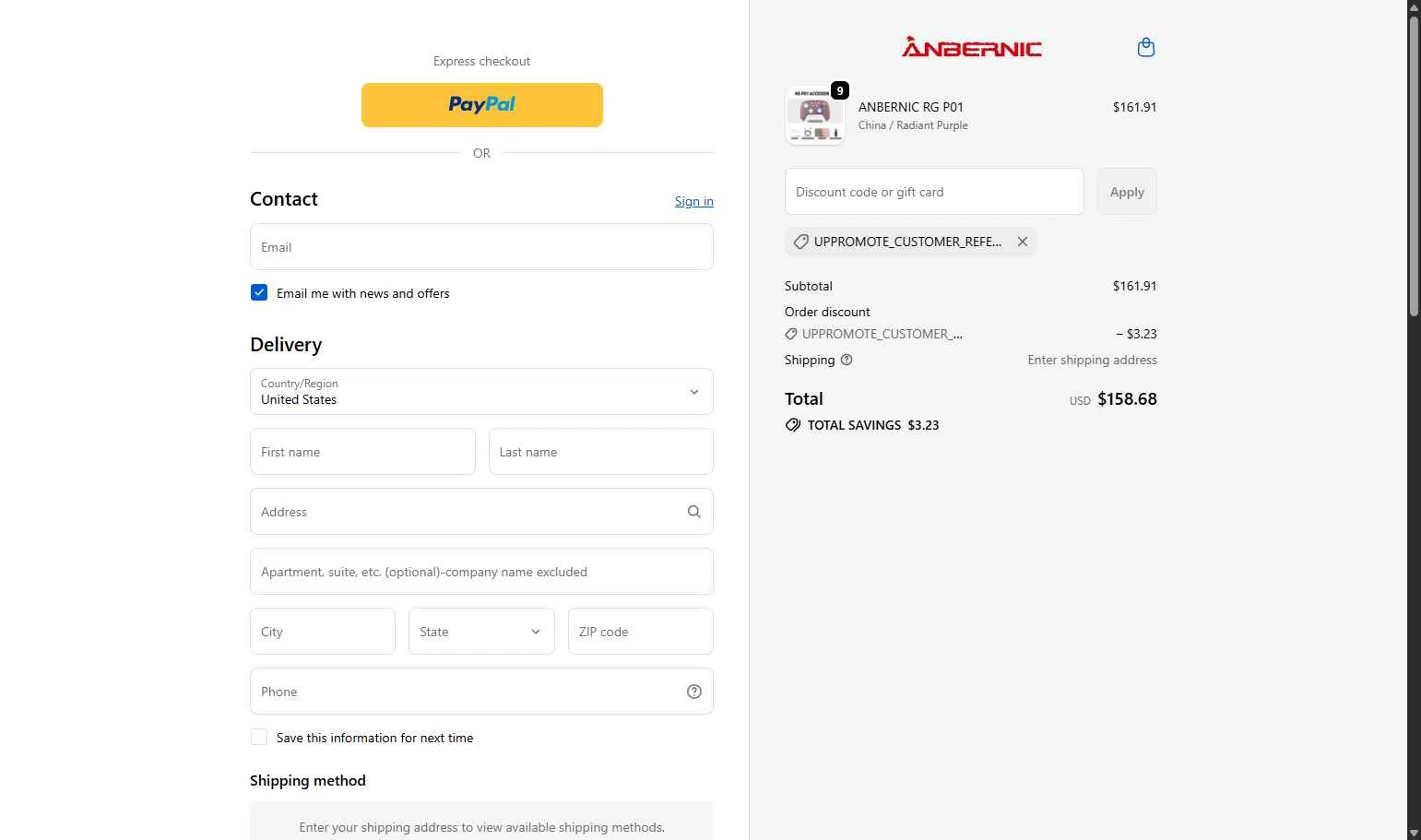This screenshot has height=840, width=1421.
Task: Click the Delivery heading
Action: 286,345
